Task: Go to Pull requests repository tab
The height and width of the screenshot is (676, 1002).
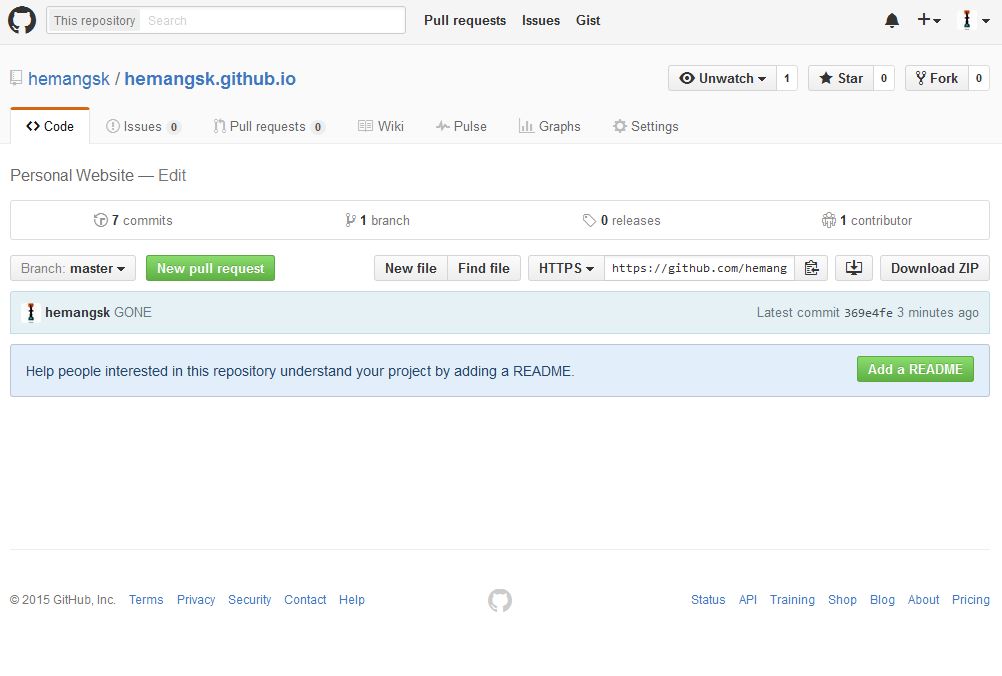Action: coord(269,127)
